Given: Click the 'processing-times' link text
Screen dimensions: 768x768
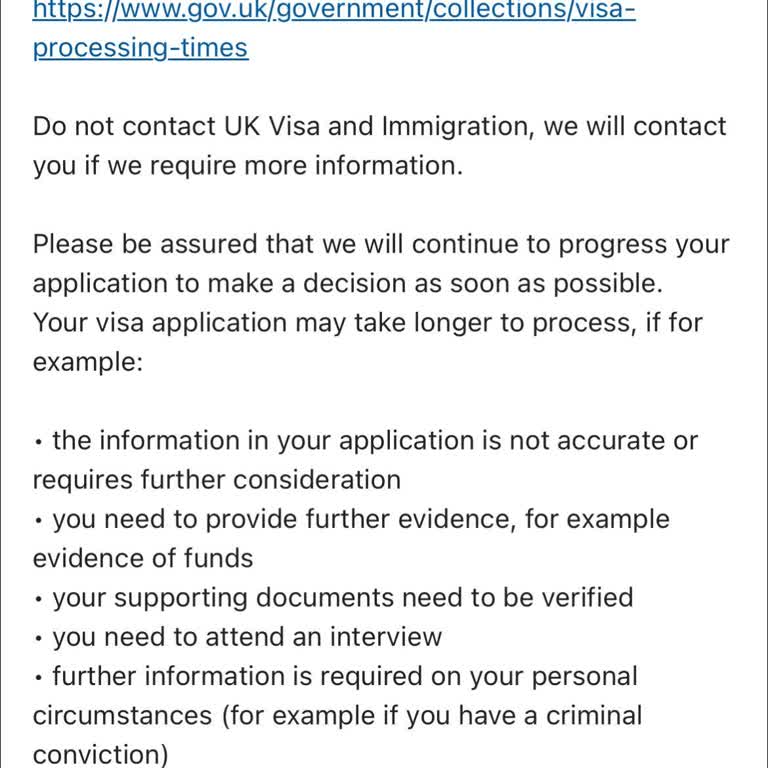Looking at the screenshot, I should (140, 48).
